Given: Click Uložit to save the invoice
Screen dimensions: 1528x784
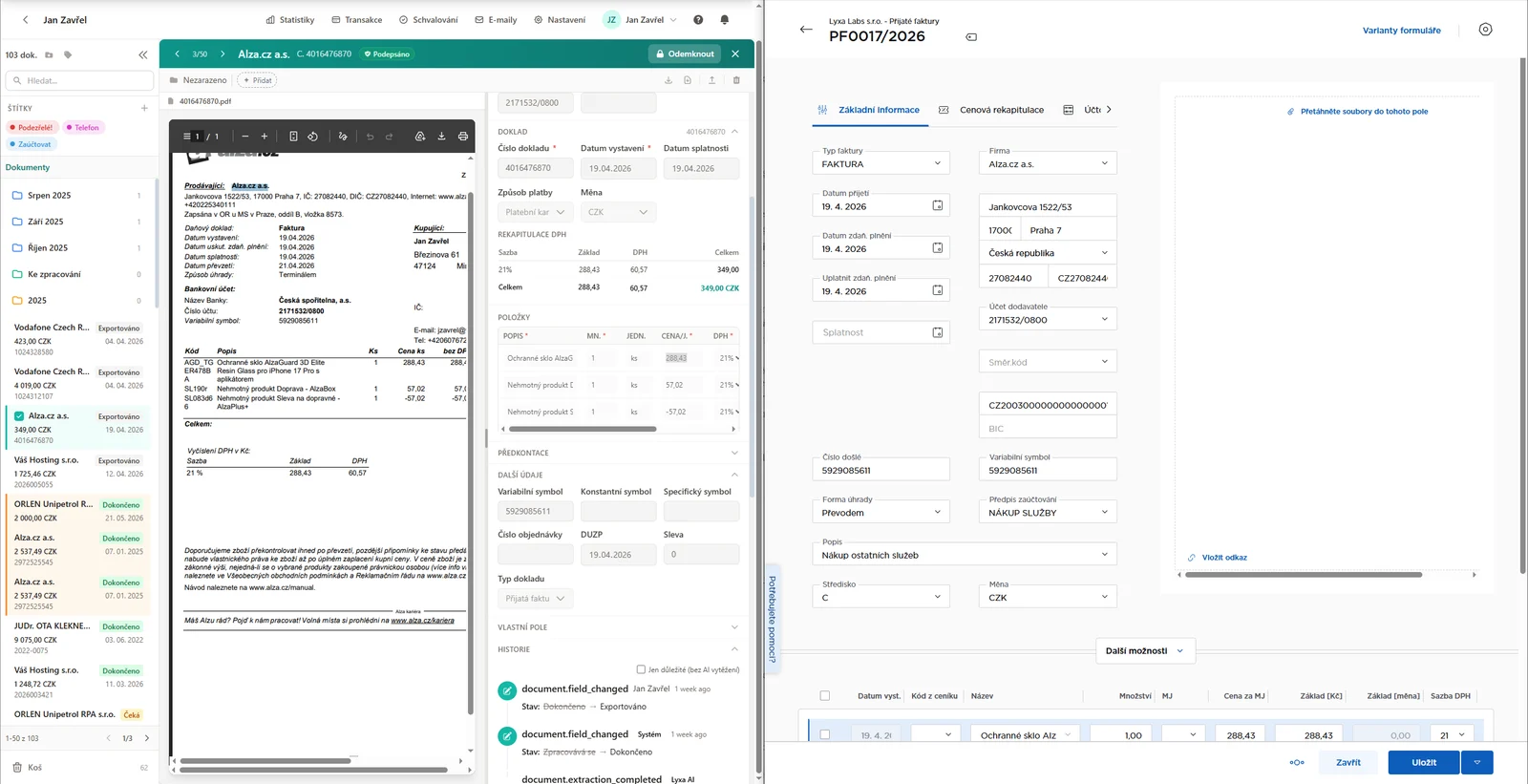Looking at the screenshot, I should click(1424, 762).
